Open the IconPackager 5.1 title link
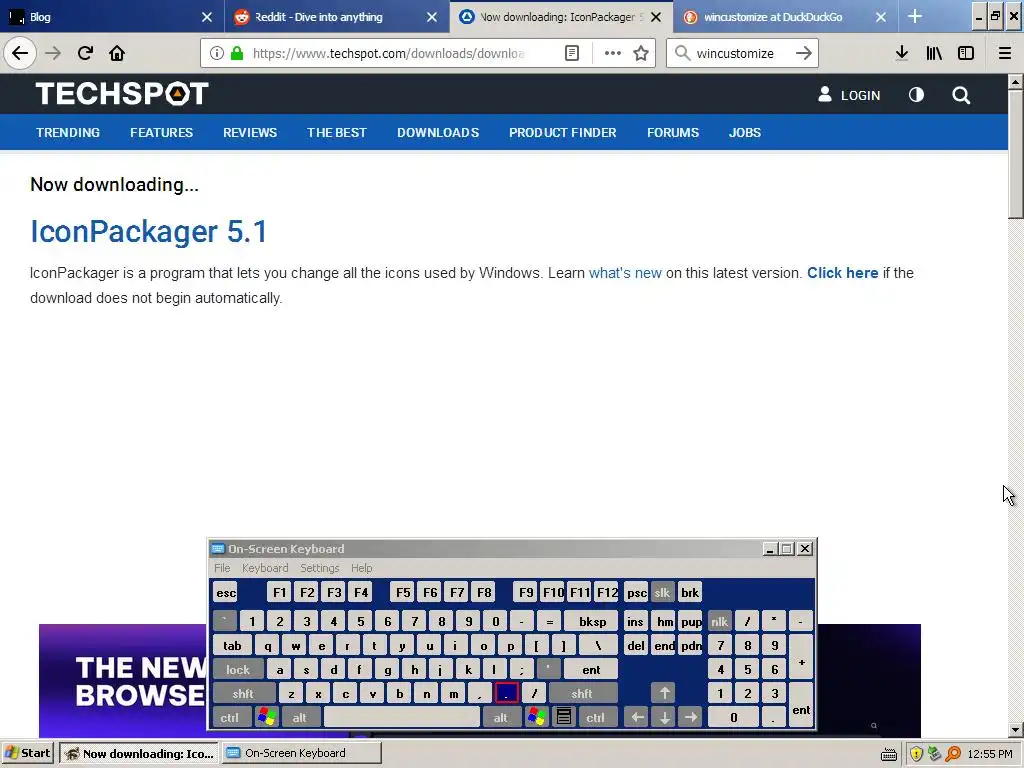The height and width of the screenshot is (768, 1024). click(x=149, y=231)
